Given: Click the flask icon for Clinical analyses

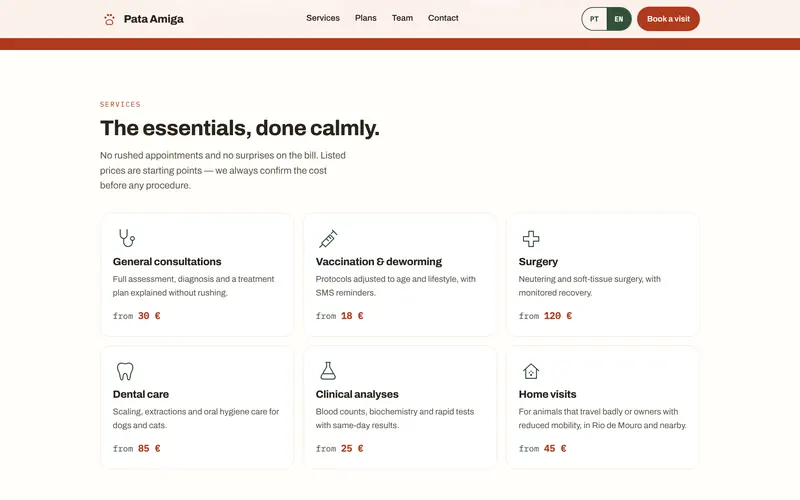Looking at the screenshot, I should point(328,371).
